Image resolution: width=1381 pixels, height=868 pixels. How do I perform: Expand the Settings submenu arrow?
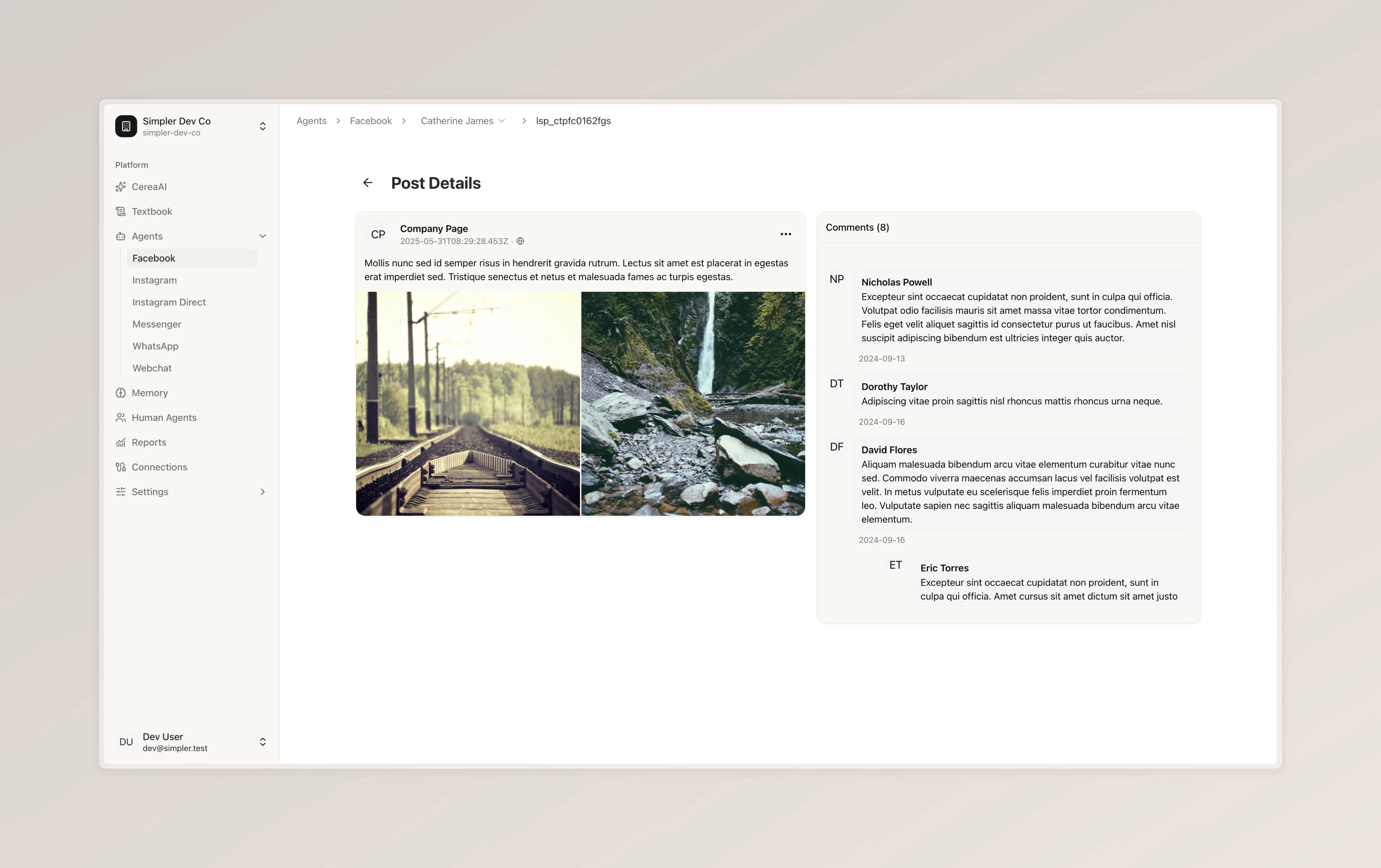(263, 492)
